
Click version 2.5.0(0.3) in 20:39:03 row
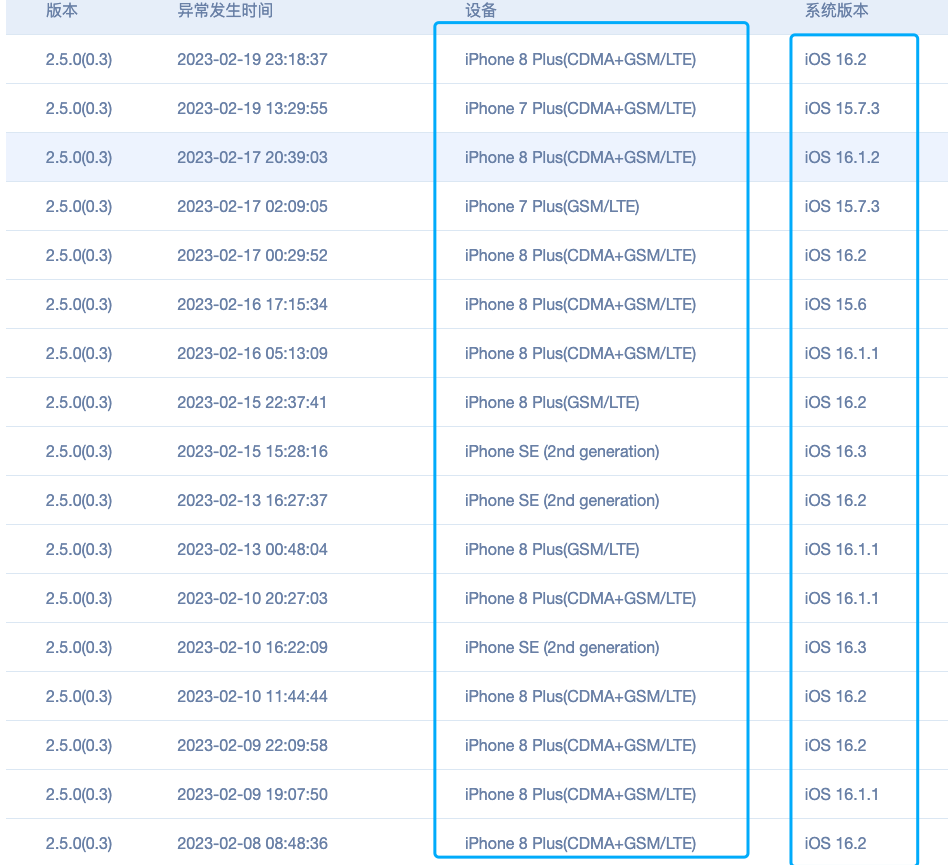pyautogui.click(x=79, y=157)
